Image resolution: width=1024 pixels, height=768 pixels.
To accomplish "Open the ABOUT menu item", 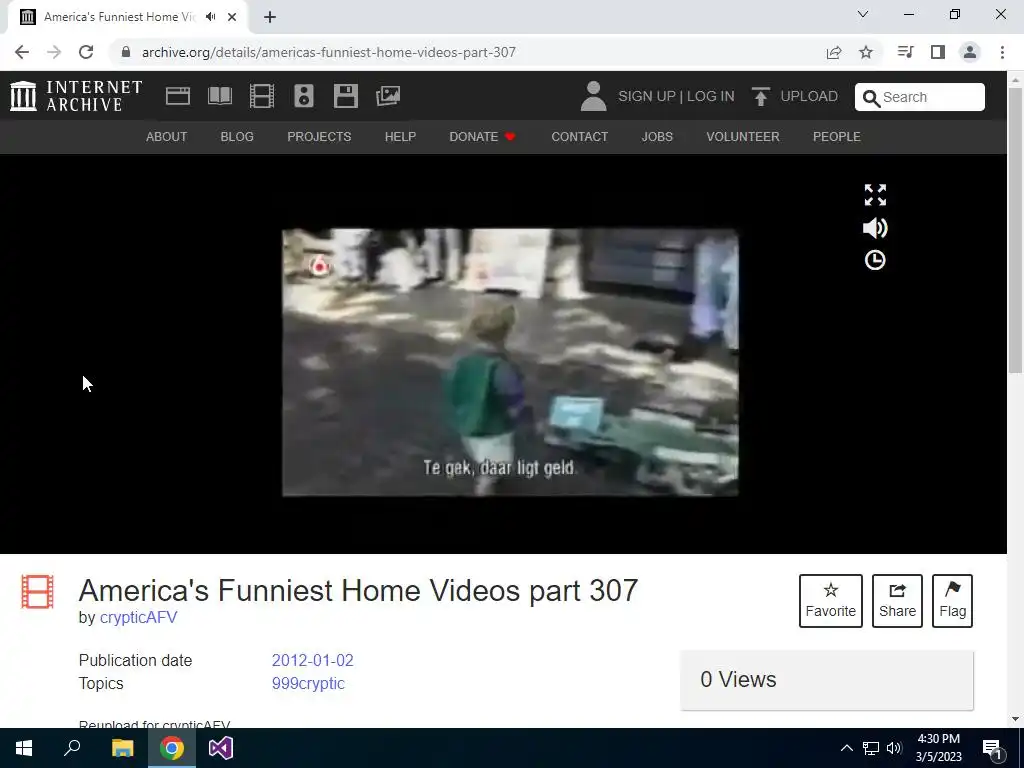I will 167,136.
